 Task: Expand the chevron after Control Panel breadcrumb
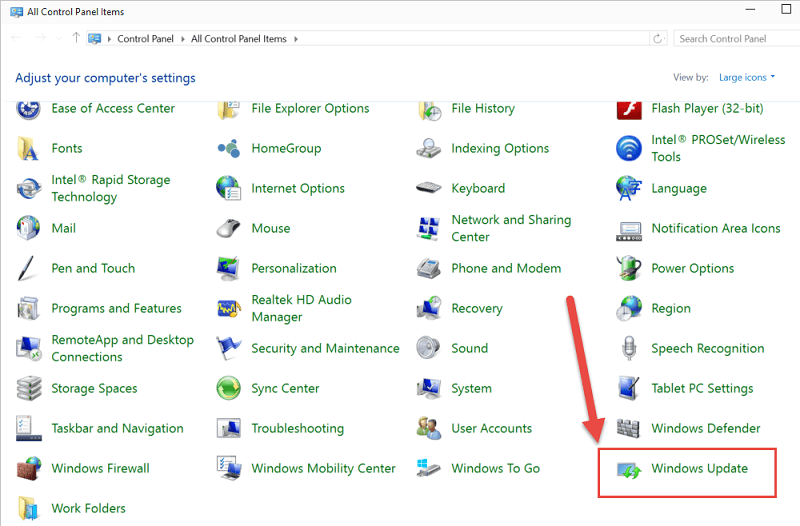182,39
